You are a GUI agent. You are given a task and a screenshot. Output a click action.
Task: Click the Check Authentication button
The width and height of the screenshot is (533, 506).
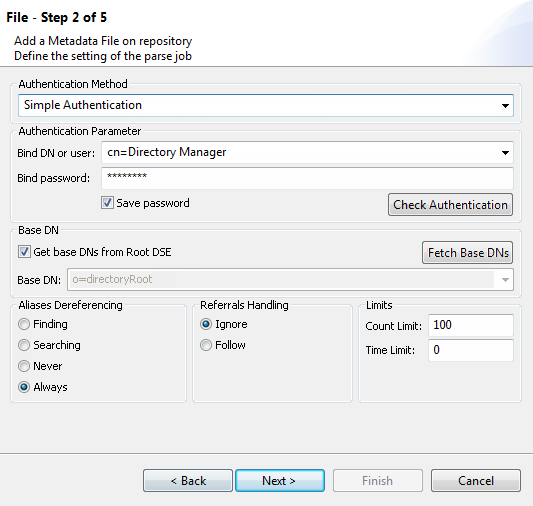(450, 205)
